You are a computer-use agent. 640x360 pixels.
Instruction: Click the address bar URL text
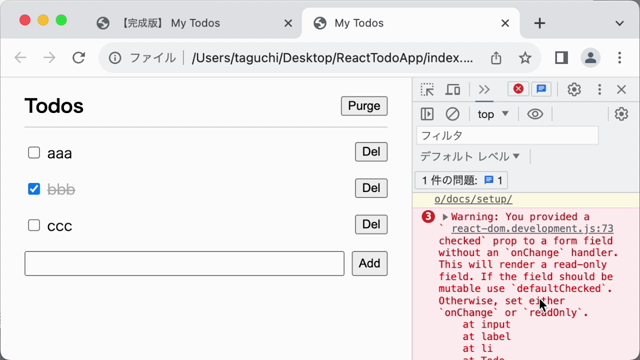click(x=332, y=58)
